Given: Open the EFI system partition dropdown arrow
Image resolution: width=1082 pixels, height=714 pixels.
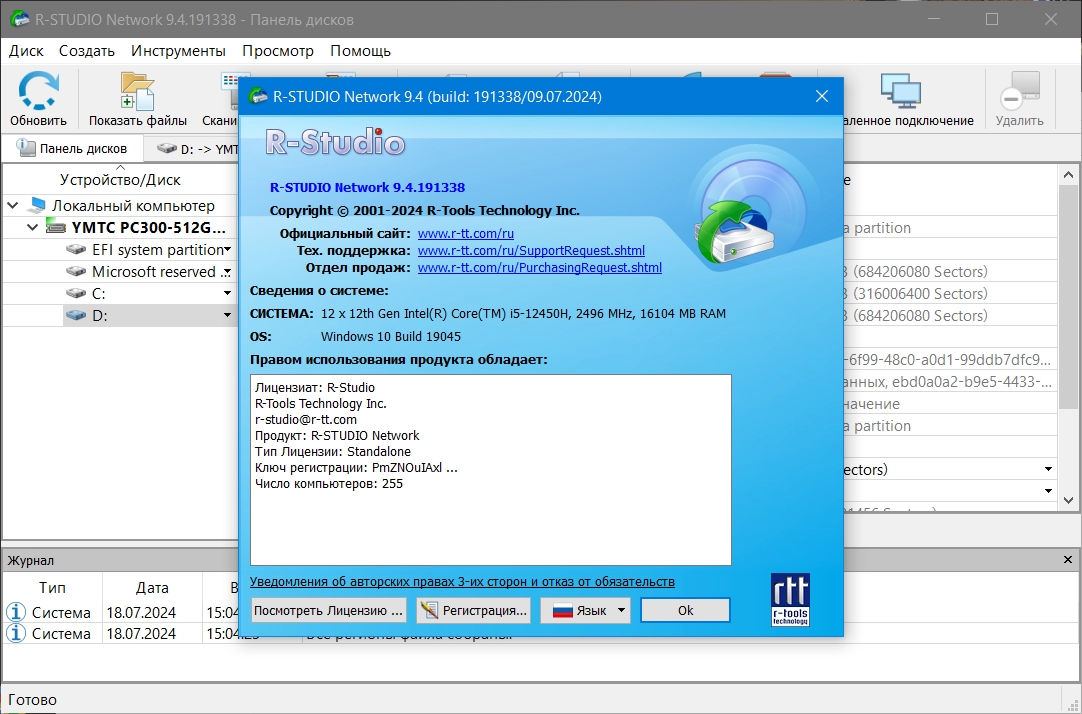Looking at the screenshot, I should click(x=227, y=250).
